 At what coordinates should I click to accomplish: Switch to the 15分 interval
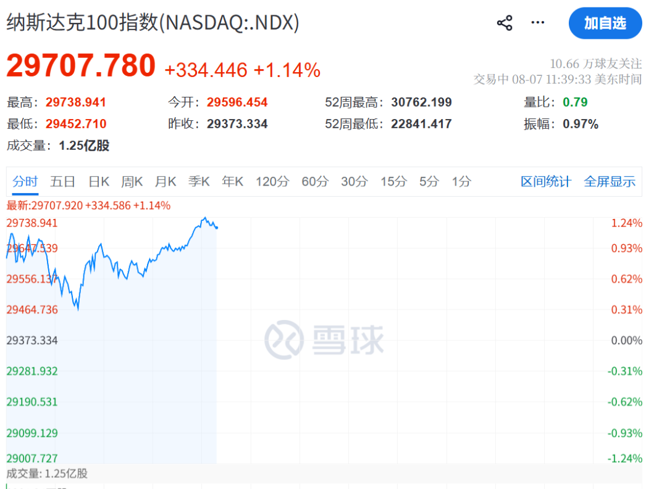point(393,182)
